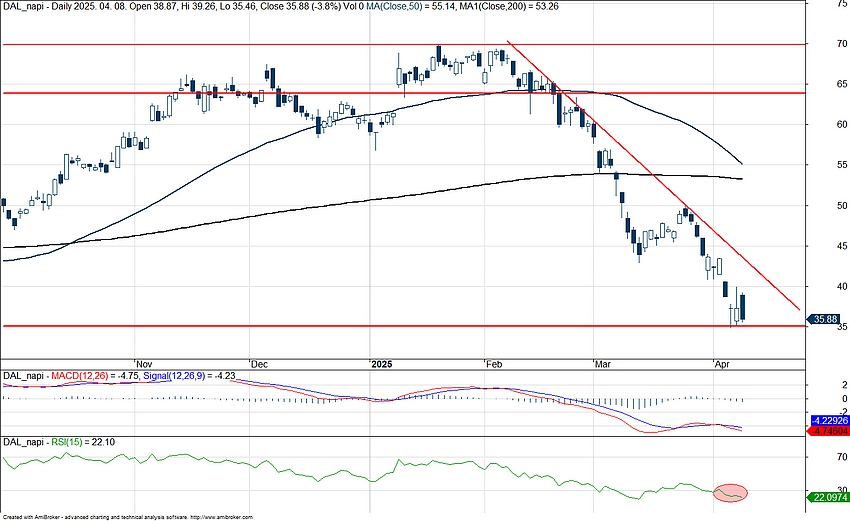Viewport: 850px width, 521px height.
Task: Click the 0 label on MACD axis
Action: (x=844, y=398)
